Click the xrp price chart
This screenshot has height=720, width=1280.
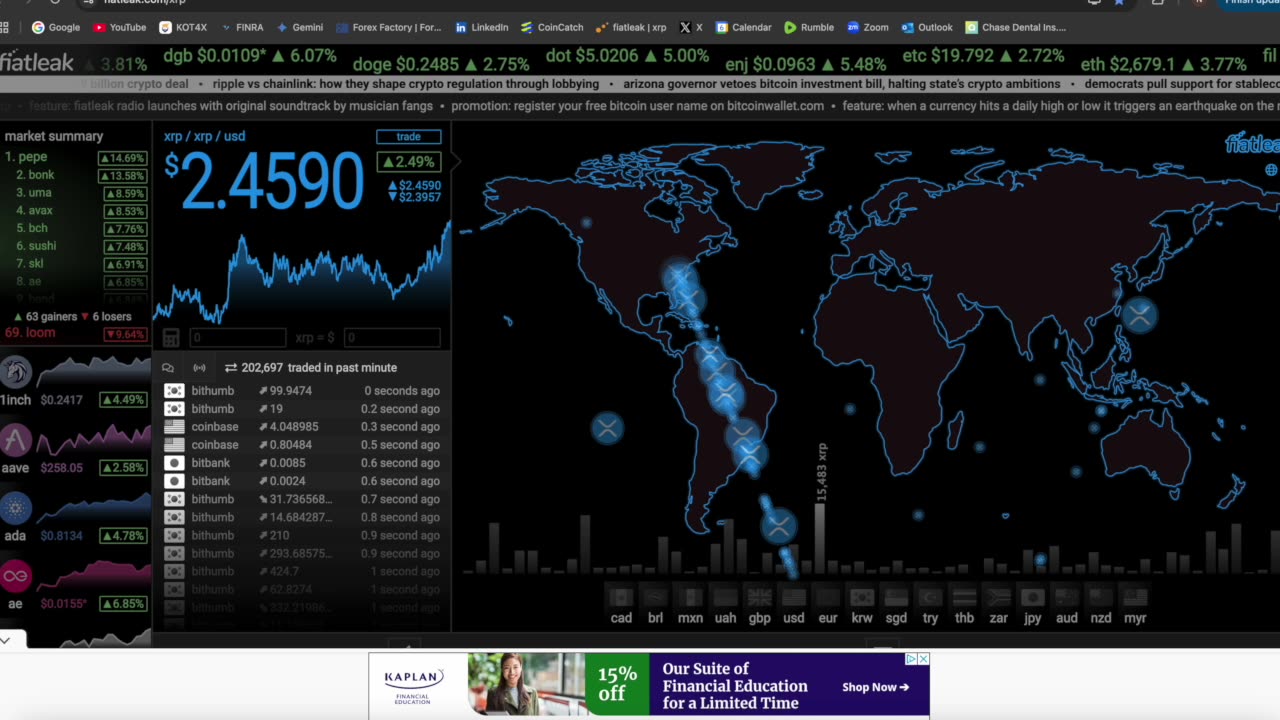pos(301,270)
